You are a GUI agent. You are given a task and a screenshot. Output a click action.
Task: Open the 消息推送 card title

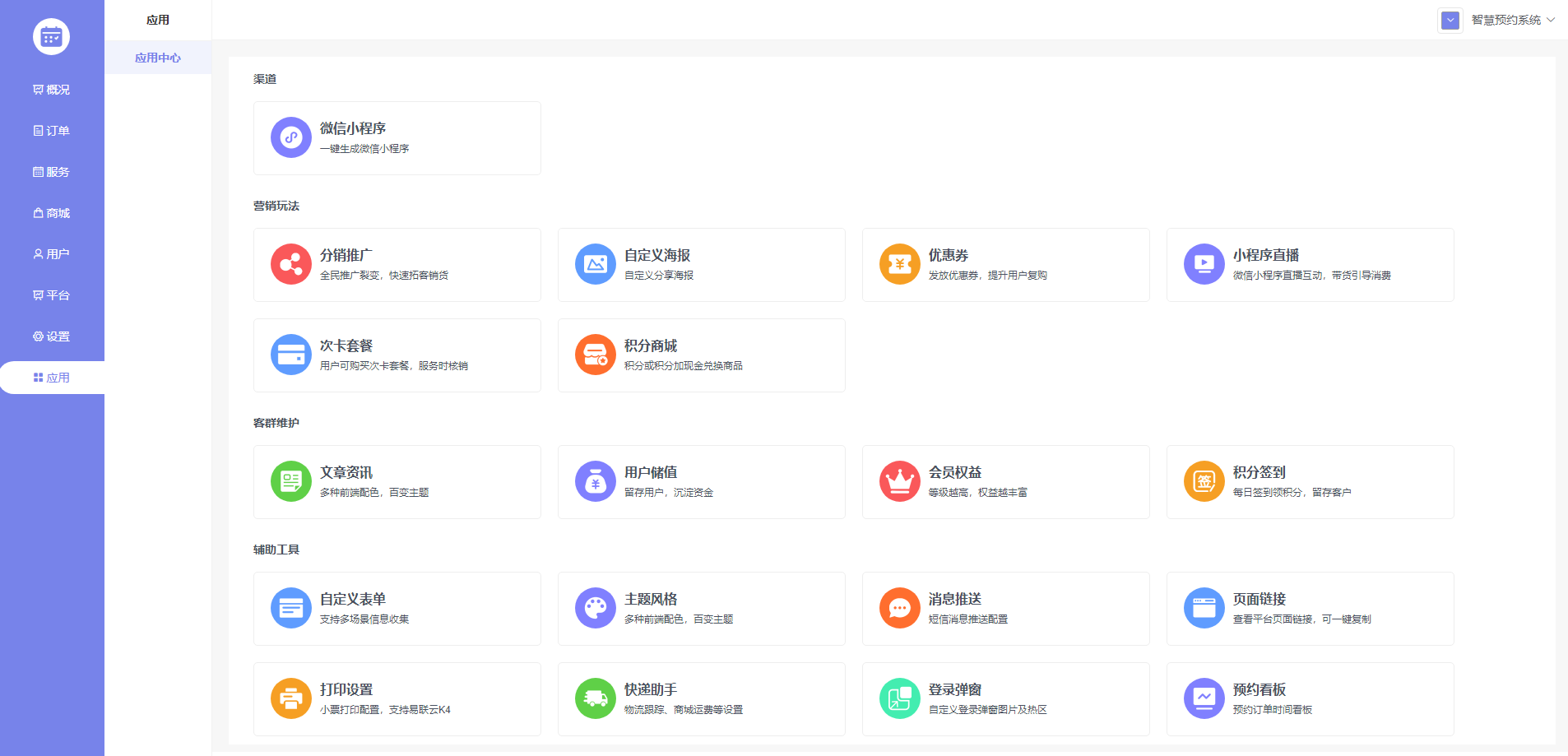tap(955, 599)
